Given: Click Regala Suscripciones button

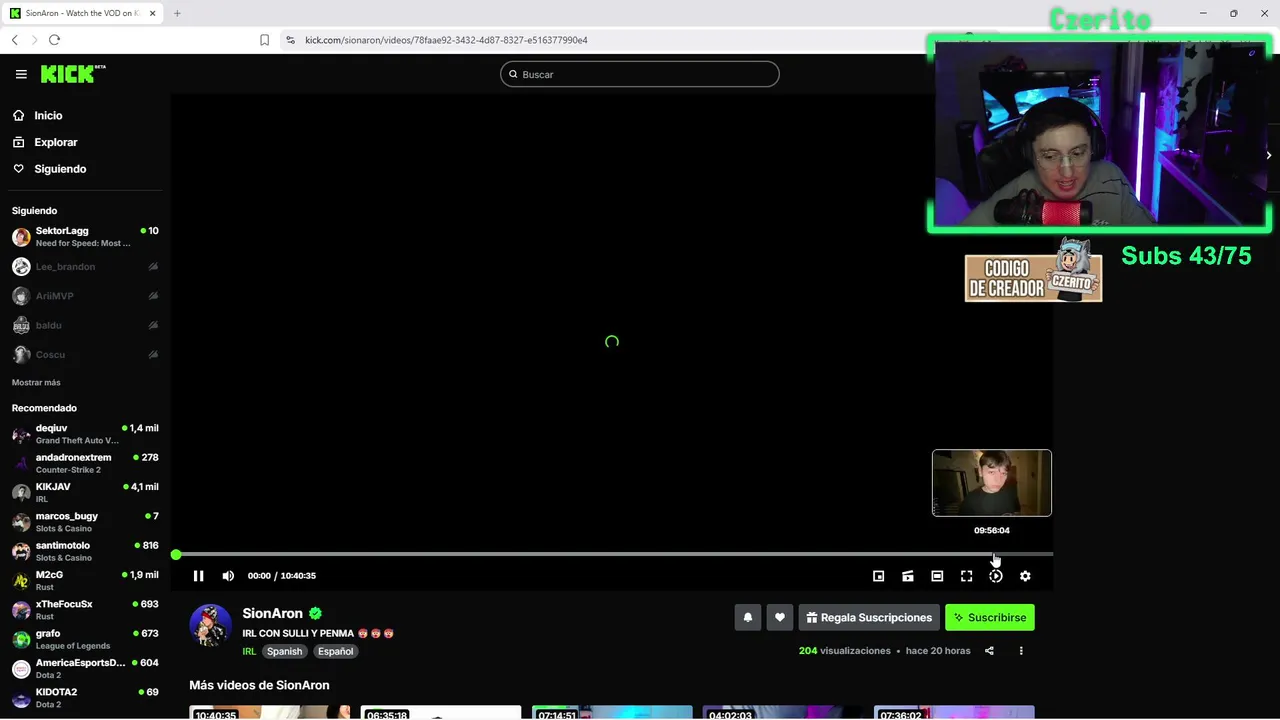Looking at the screenshot, I should pos(868,618).
